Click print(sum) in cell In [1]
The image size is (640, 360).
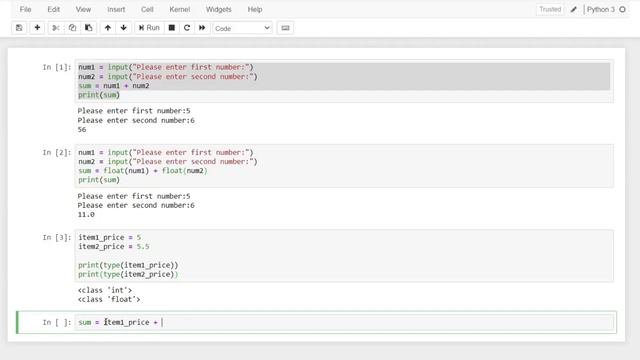click(x=99, y=95)
